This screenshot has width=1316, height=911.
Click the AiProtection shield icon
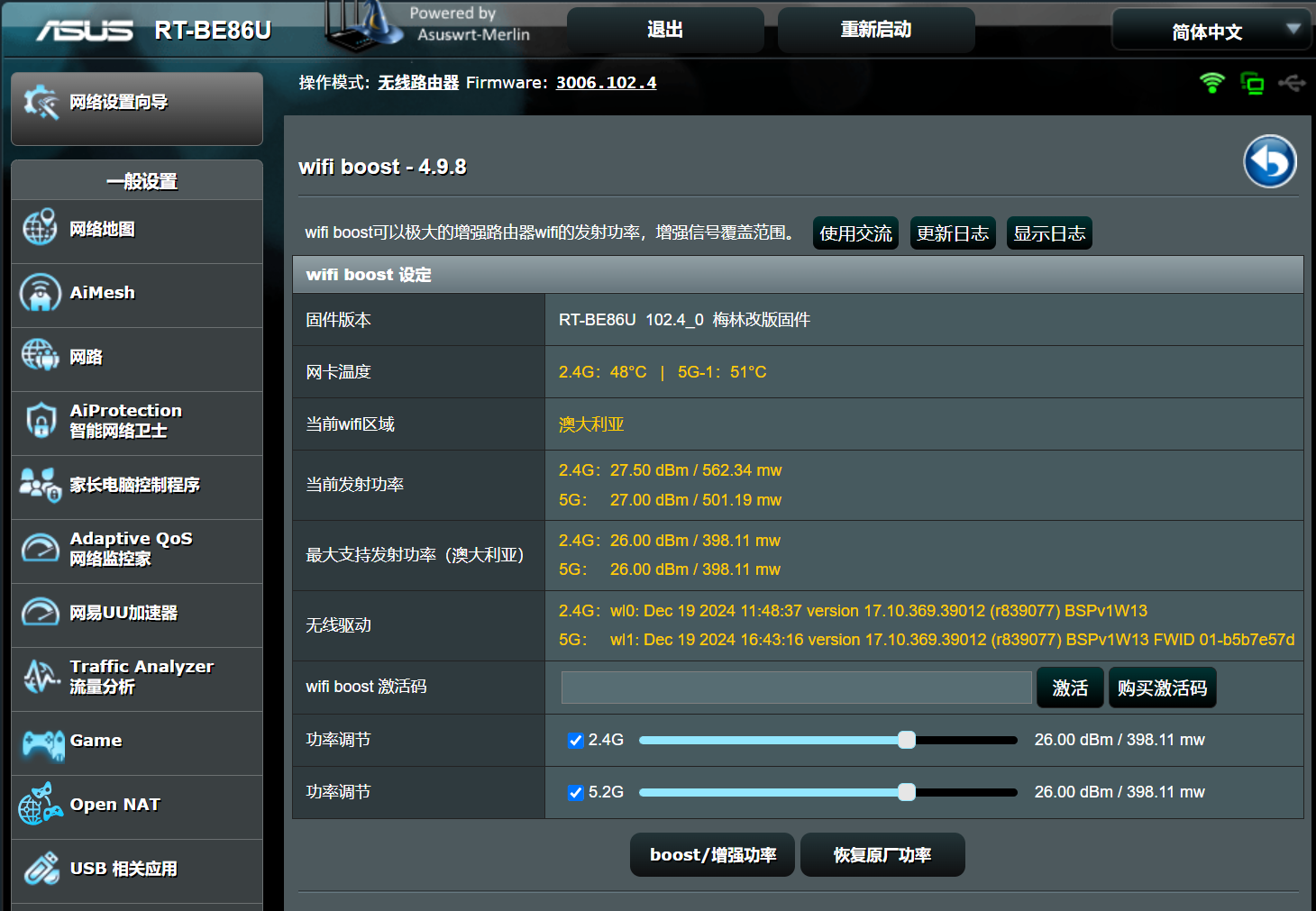click(41, 421)
